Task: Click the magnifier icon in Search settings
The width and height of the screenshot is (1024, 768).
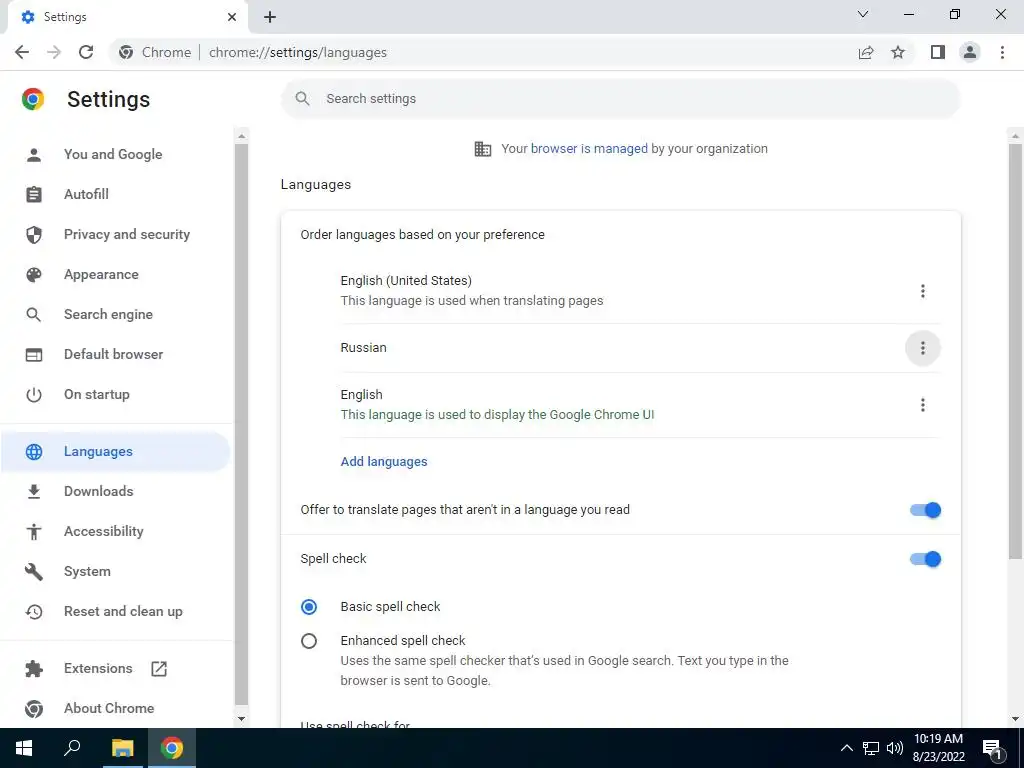Action: 302,99
